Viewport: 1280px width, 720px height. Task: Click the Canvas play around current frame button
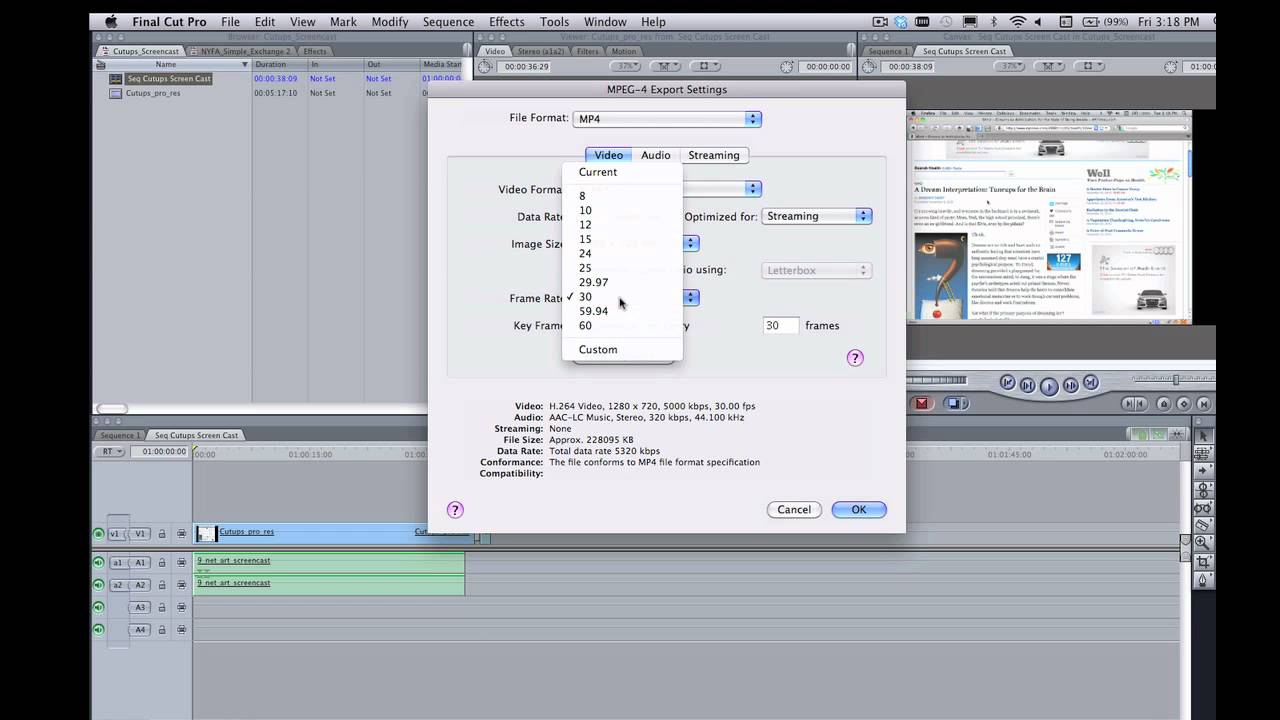tap(1071, 386)
